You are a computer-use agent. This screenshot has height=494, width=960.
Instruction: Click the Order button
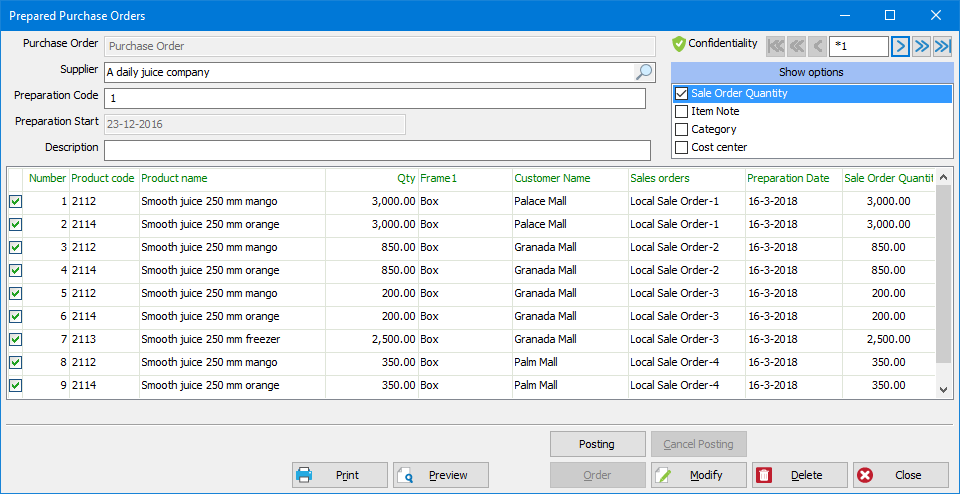pos(598,475)
